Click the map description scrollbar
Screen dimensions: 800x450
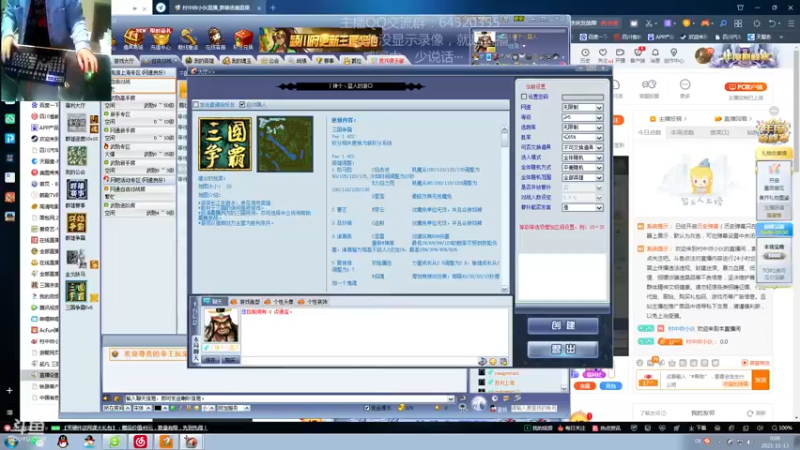[x=505, y=208]
